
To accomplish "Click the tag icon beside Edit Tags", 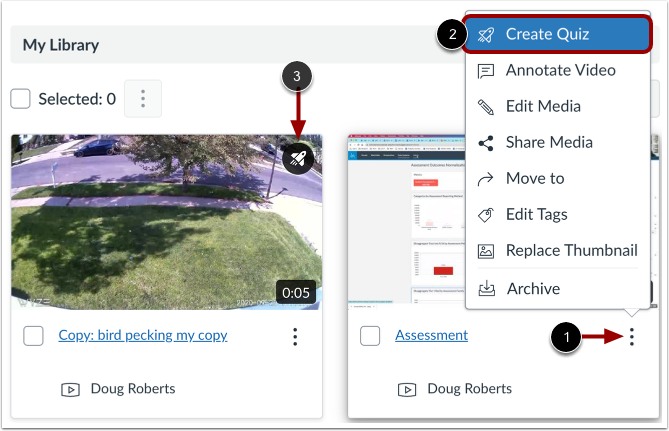I will point(486,215).
